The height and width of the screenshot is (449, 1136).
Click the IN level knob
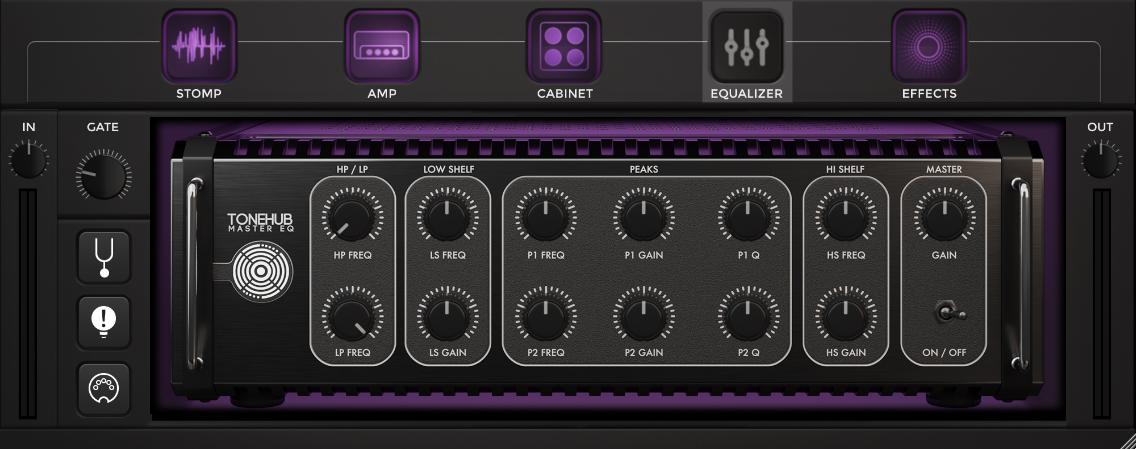28,160
